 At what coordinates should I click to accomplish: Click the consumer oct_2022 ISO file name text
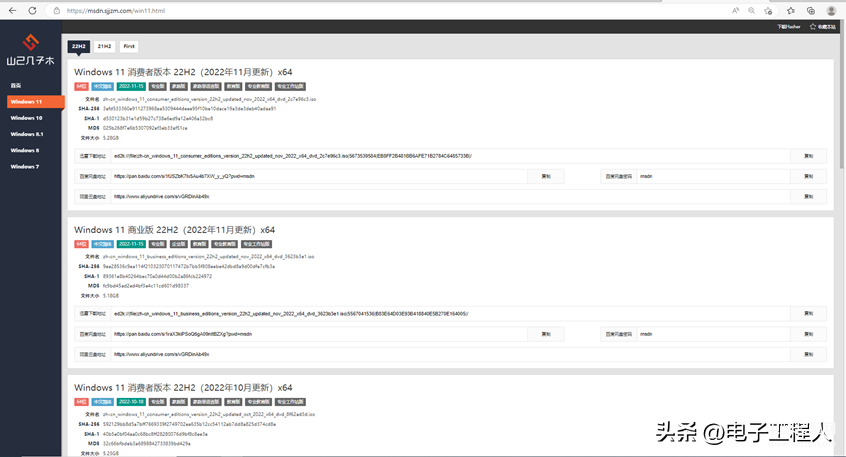click(209, 414)
